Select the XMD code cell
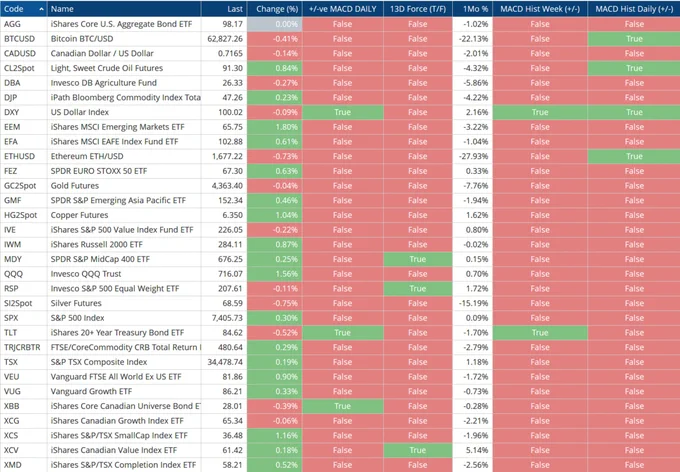The width and height of the screenshot is (680, 472). [24, 465]
